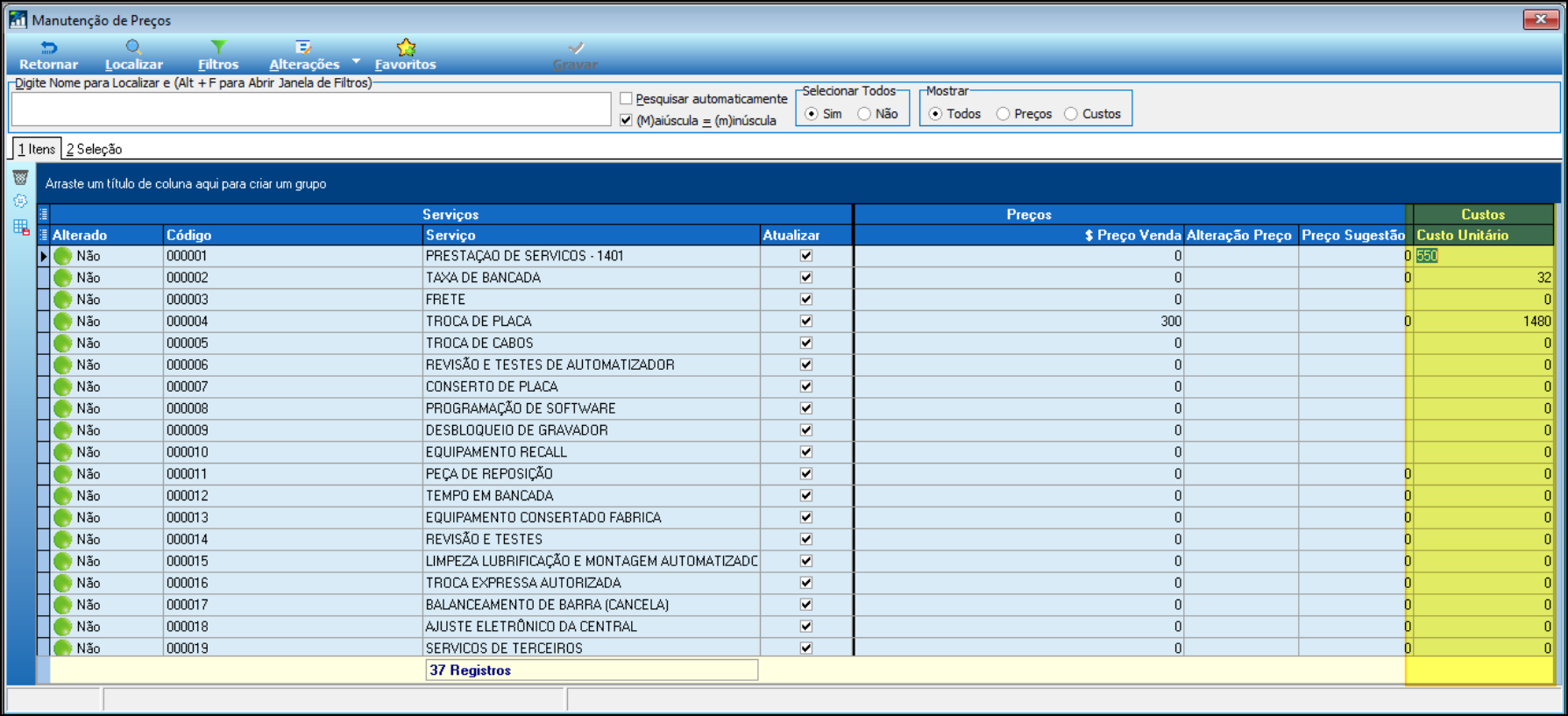The height and width of the screenshot is (716, 1568).
Task: Click the group-by column drop panel
Action: [x=798, y=184]
